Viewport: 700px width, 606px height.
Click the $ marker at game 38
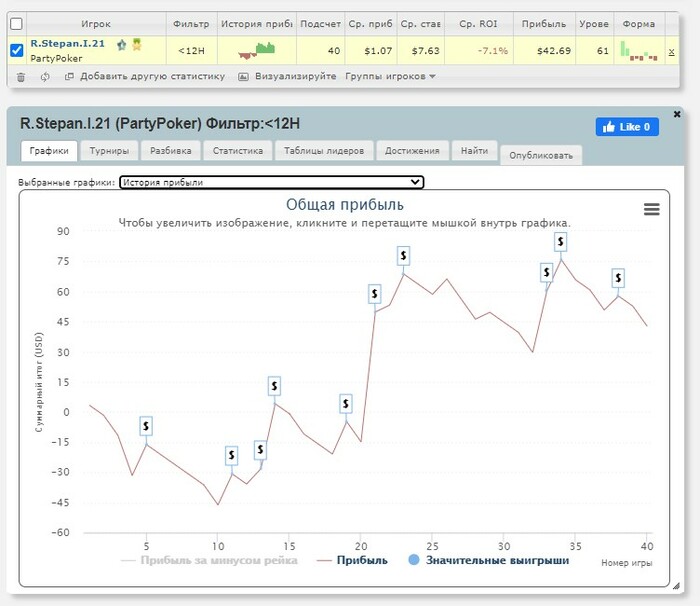pyautogui.click(x=618, y=278)
